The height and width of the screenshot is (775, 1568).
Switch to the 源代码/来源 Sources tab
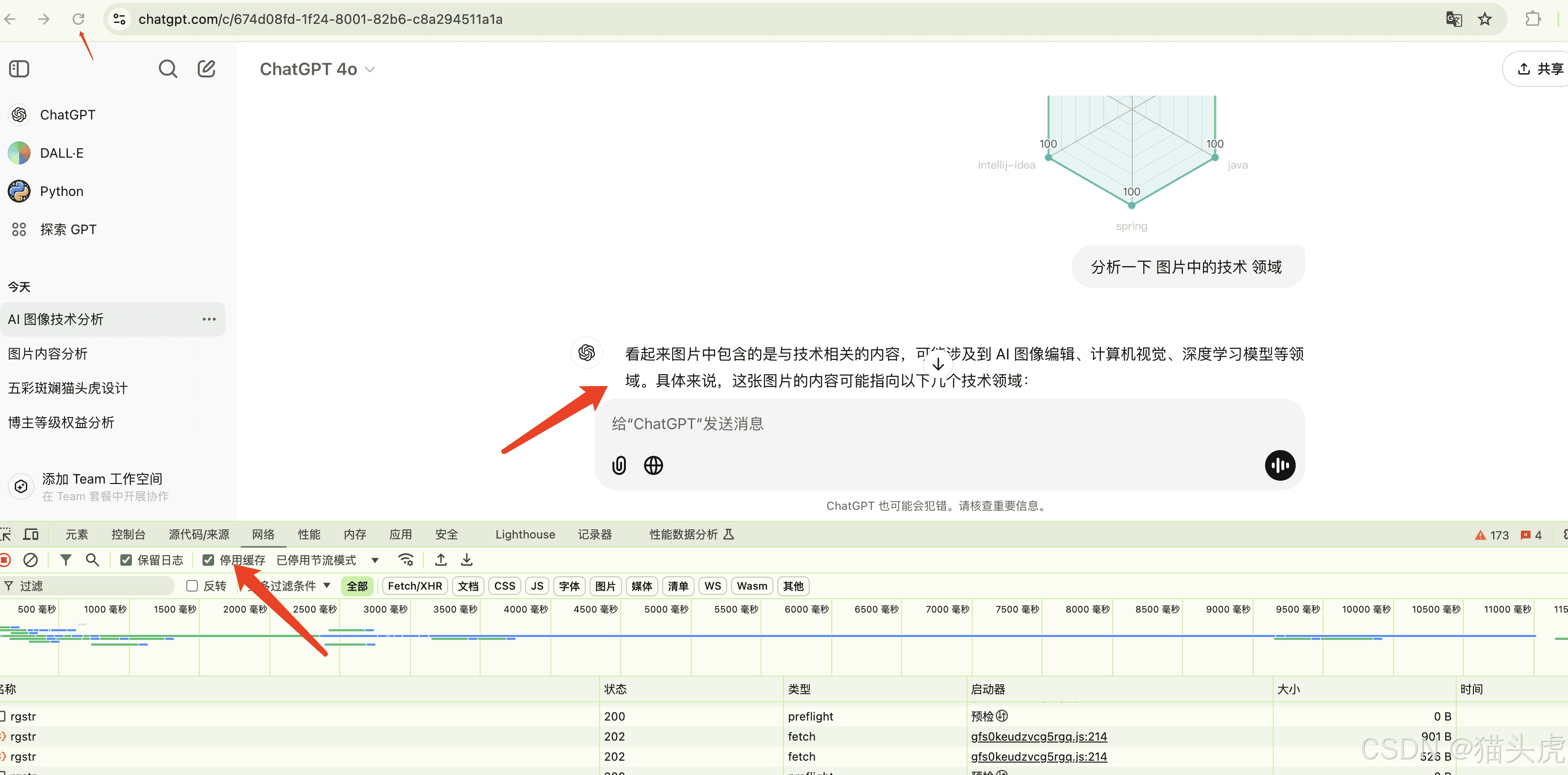point(199,535)
